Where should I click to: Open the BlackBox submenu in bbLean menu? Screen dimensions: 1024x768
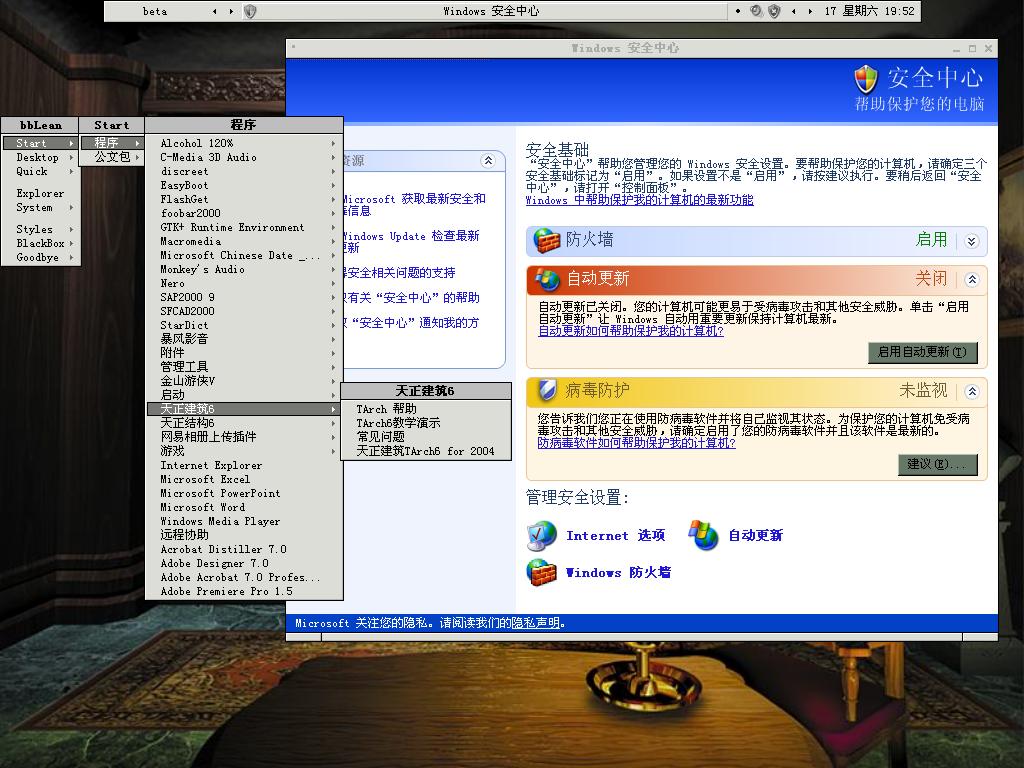tap(40, 244)
